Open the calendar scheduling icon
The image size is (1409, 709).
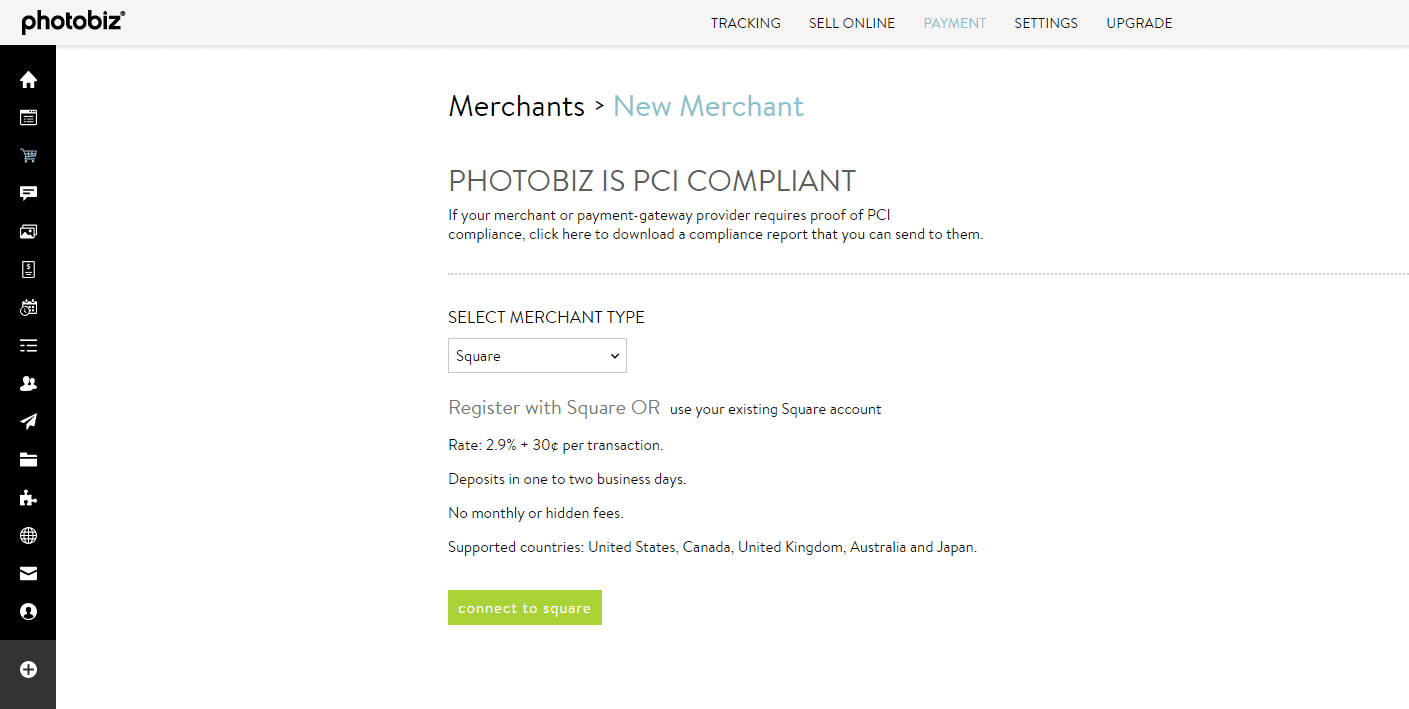(x=28, y=308)
